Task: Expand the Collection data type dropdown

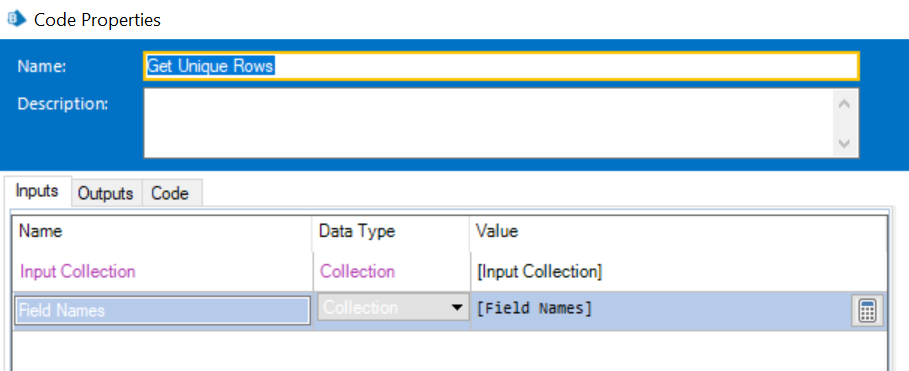Action: tap(458, 307)
